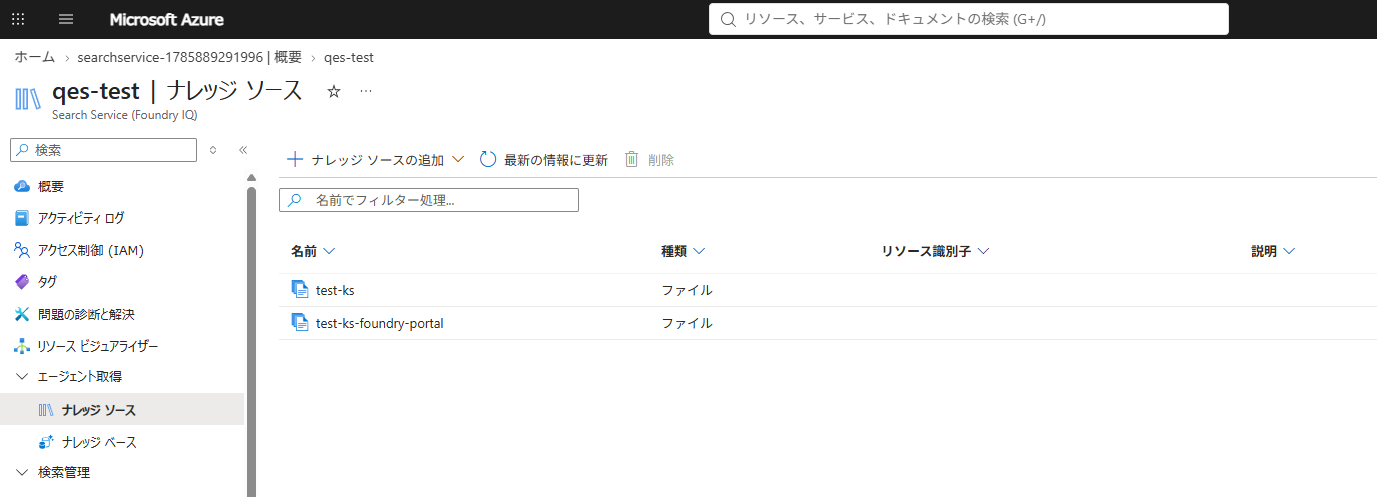Image resolution: width=1377 pixels, height=497 pixels.
Task: Open the Azure portal apps grid icon
Action: (18, 19)
